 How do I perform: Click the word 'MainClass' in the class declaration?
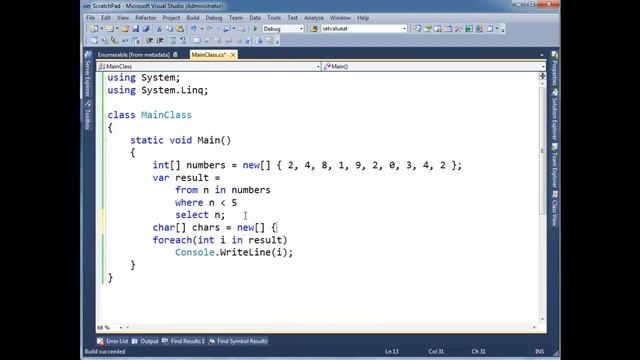point(166,115)
